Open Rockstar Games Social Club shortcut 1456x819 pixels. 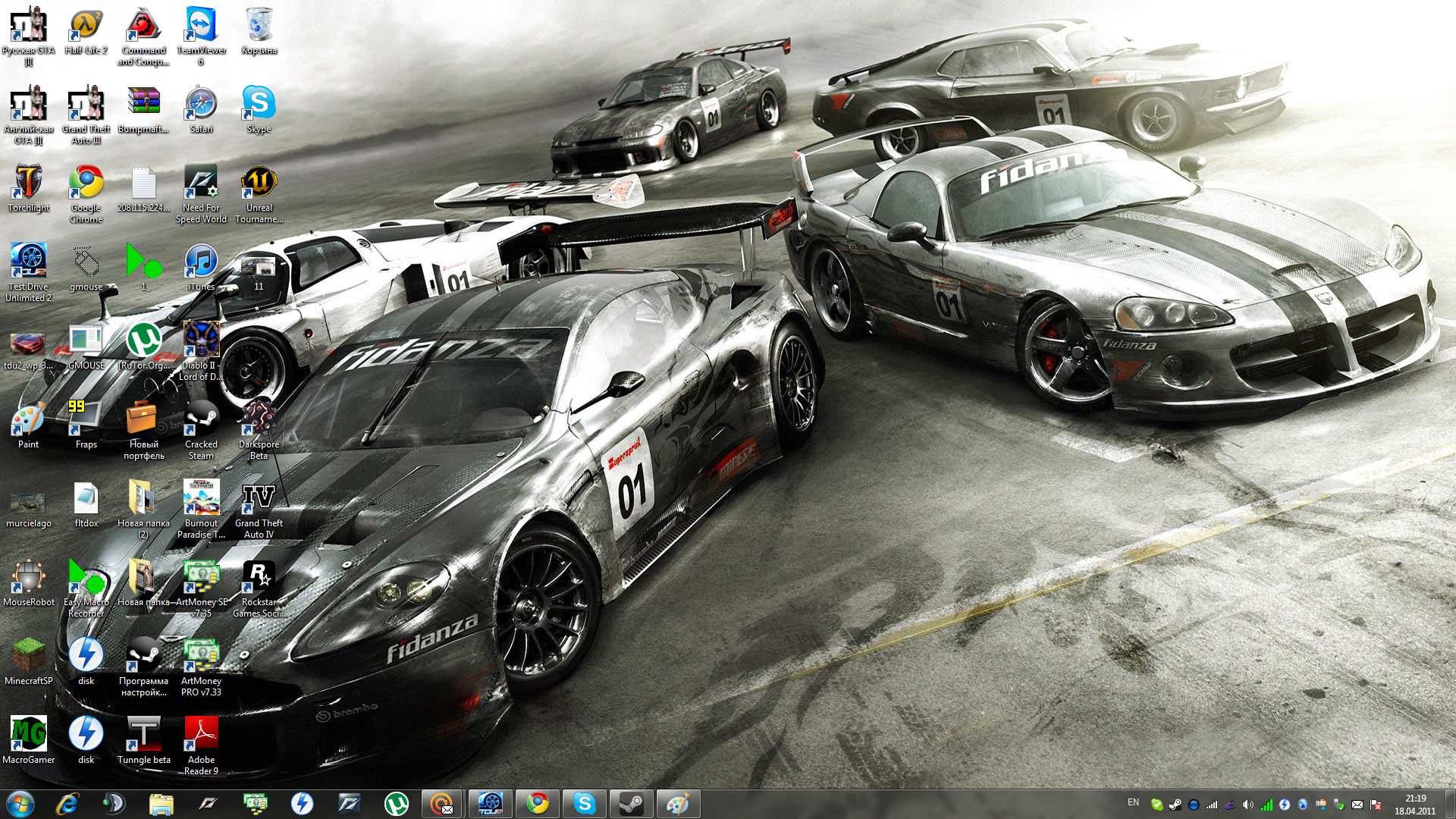[259, 589]
